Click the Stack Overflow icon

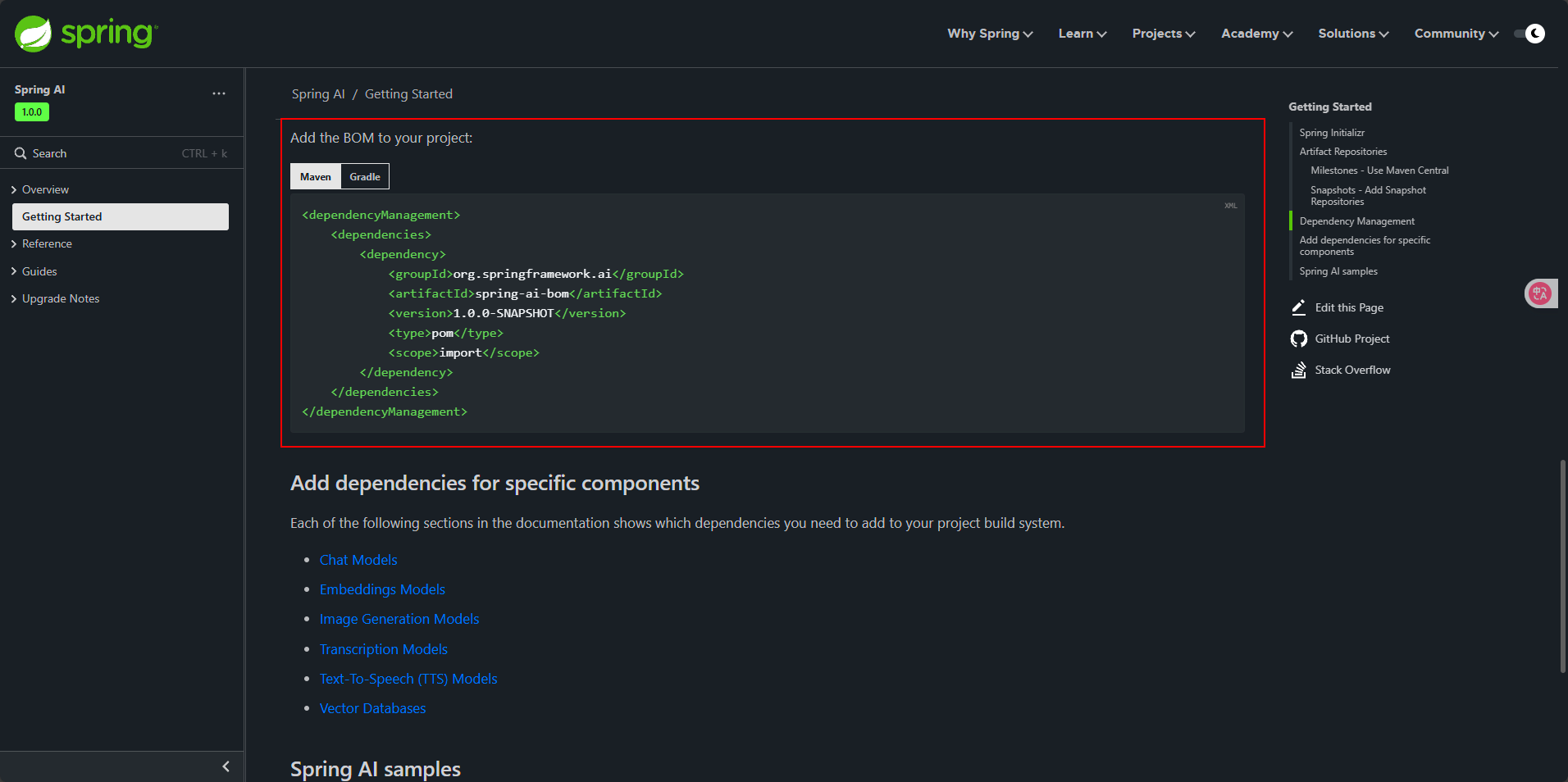click(x=1298, y=370)
